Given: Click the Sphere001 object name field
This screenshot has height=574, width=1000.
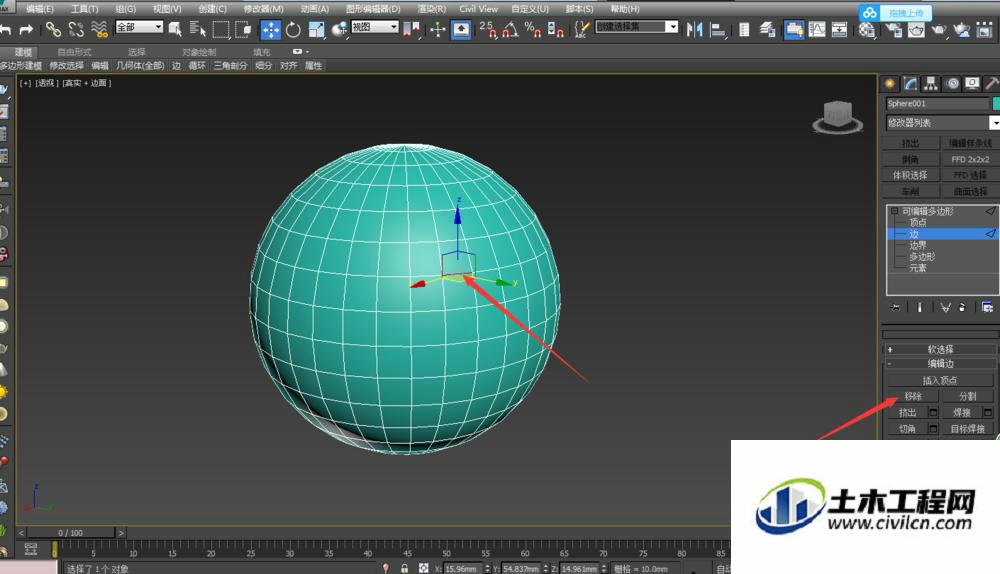Looking at the screenshot, I should [x=937, y=103].
